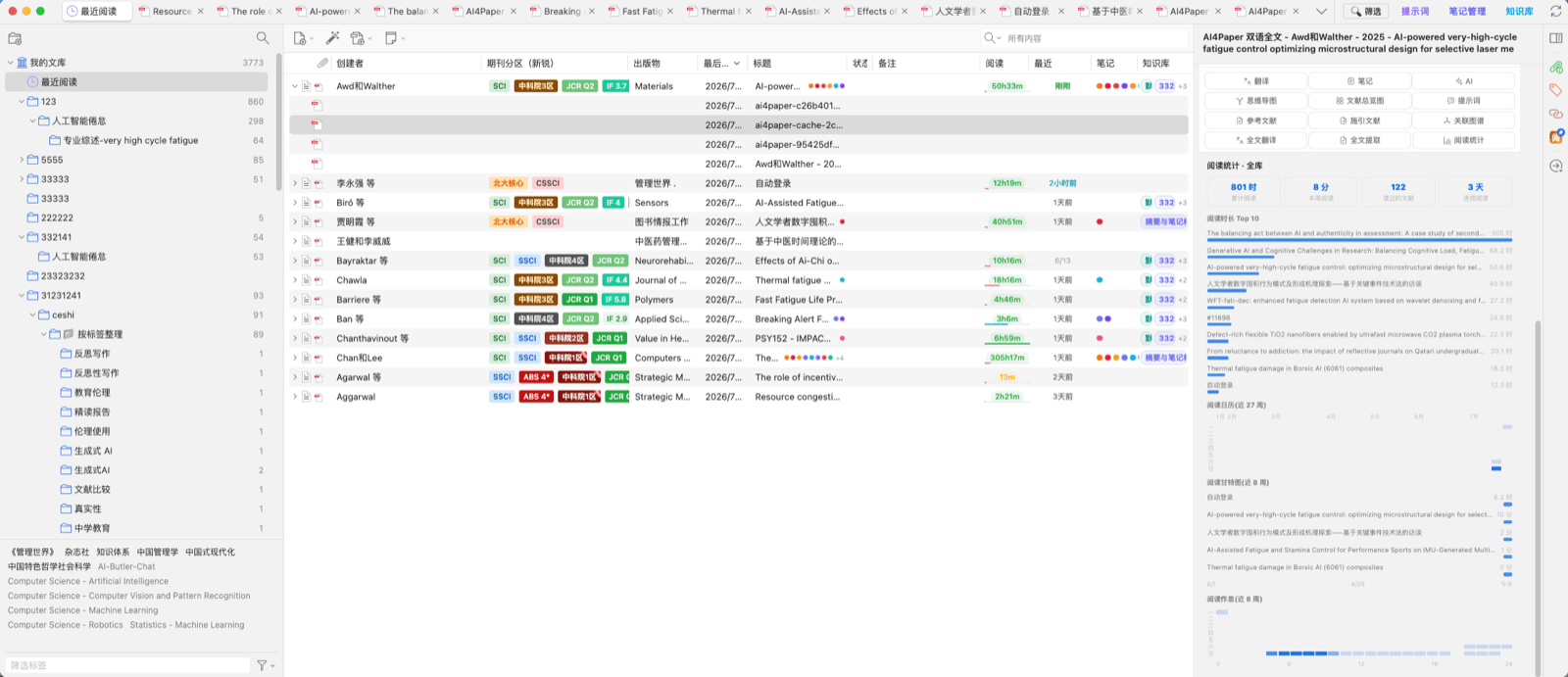Click the 全文提取 button
The height and width of the screenshot is (677, 1568).
click(x=1360, y=140)
